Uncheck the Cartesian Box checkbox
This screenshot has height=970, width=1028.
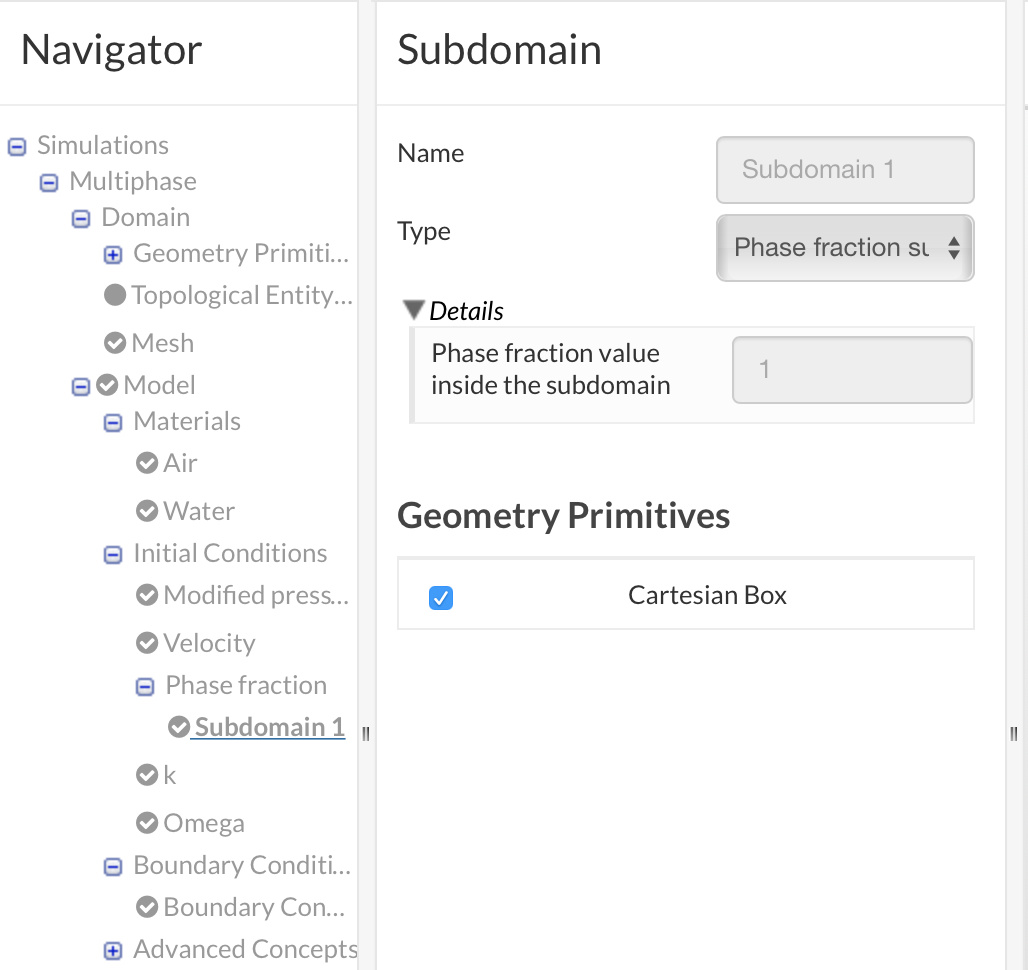440,597
